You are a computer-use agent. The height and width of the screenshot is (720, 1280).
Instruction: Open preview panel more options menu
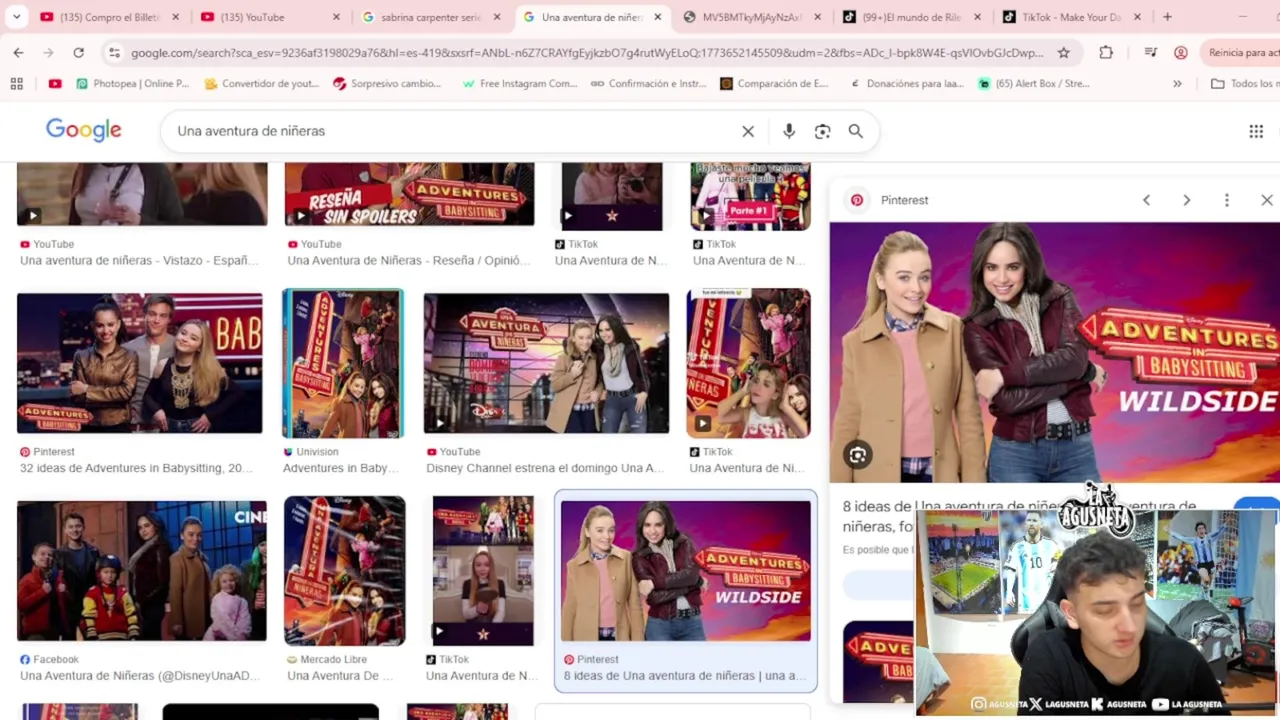coord(1226,200)
